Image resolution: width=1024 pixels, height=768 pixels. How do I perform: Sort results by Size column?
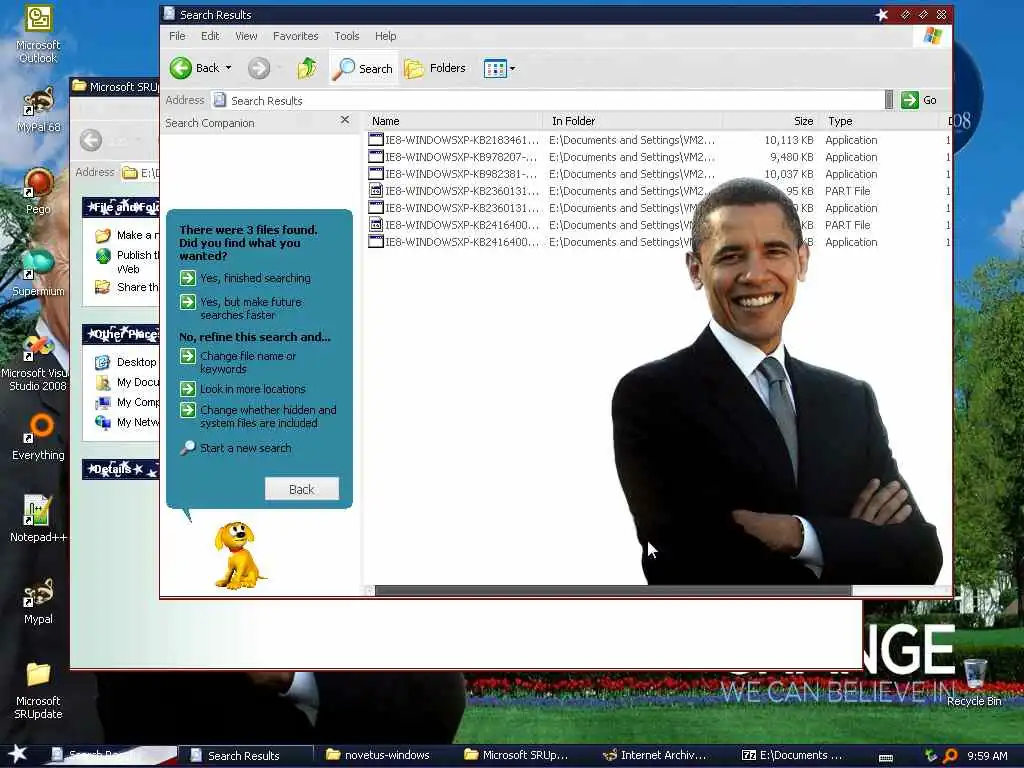770,121
